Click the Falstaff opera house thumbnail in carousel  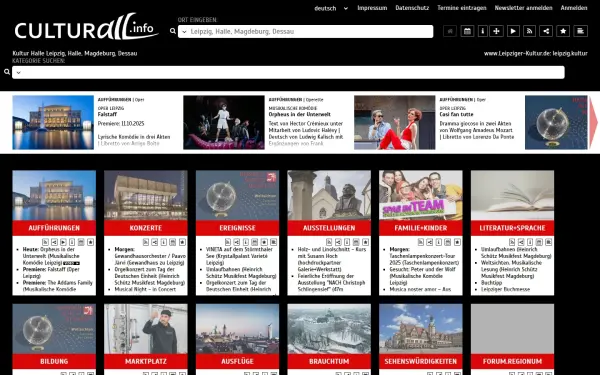click(53, 122)
